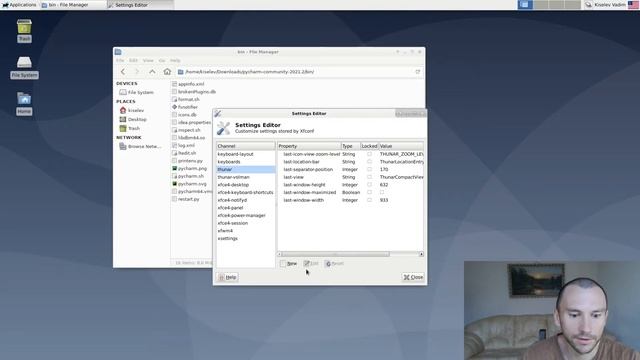Viewport: 640px width, 360px height.
Task: Sort by Type column header
Action: tap(351, 146)
